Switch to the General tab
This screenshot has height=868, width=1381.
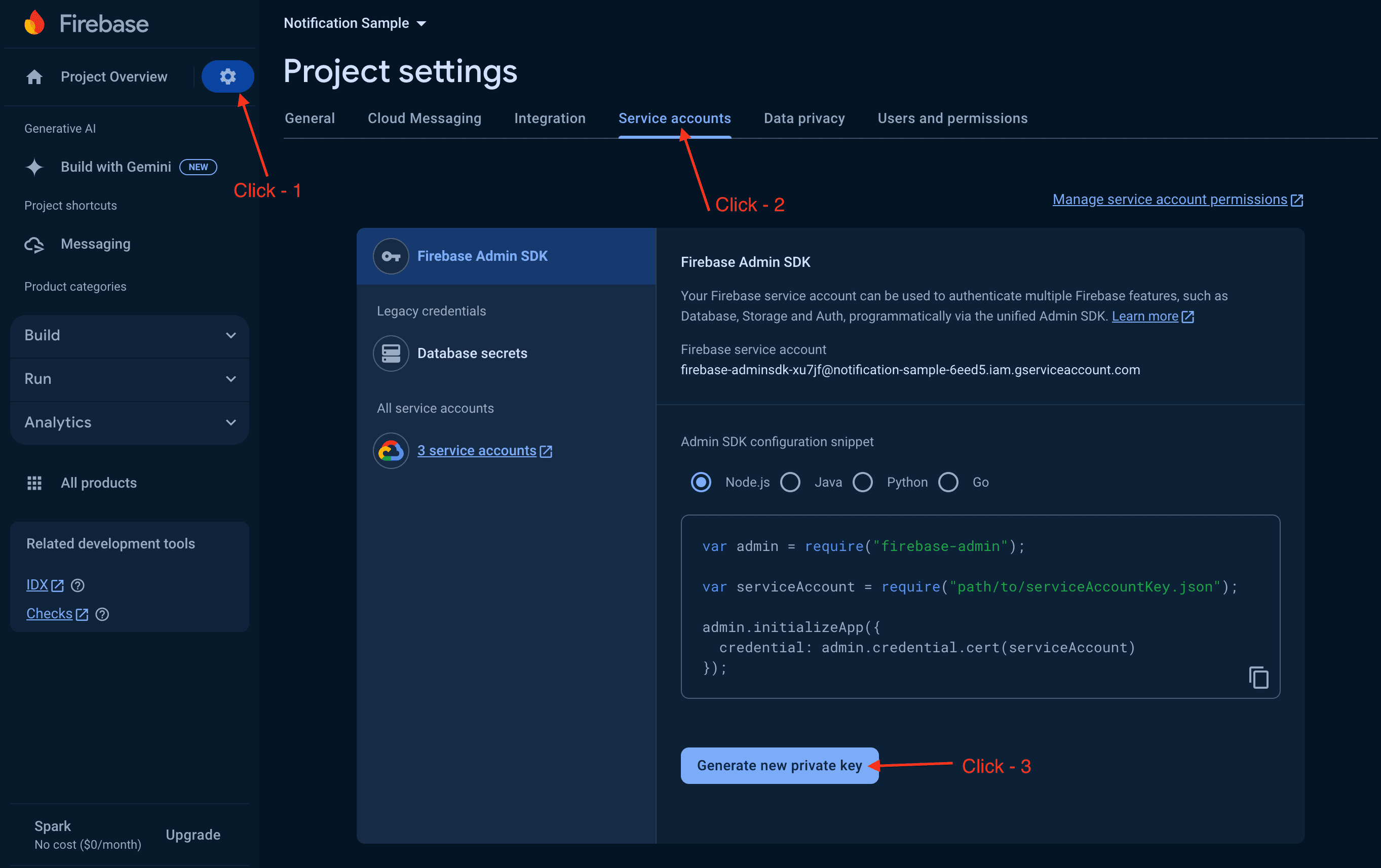coord(310,118)
